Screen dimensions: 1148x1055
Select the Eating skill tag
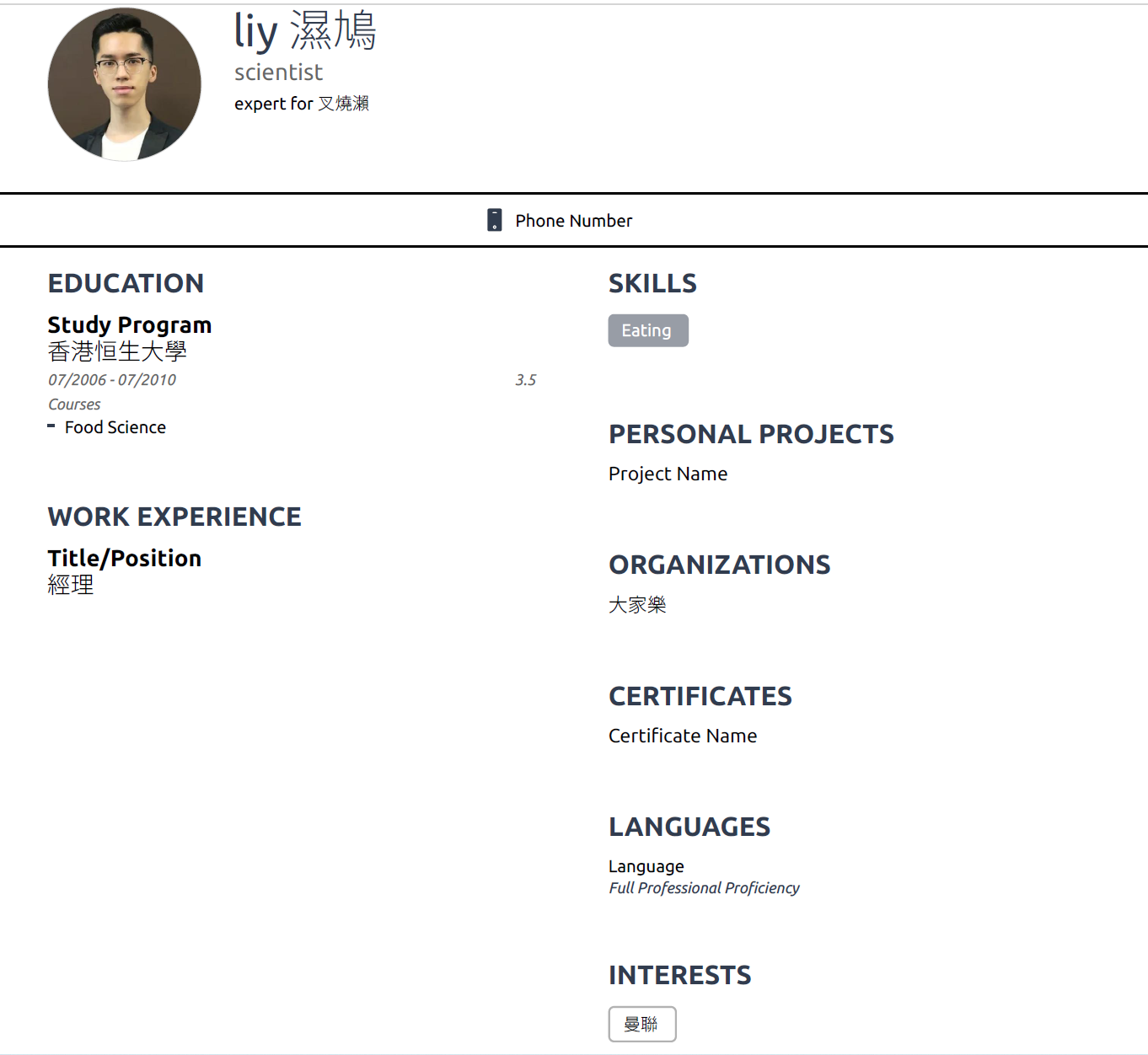[x=647, y=330]
